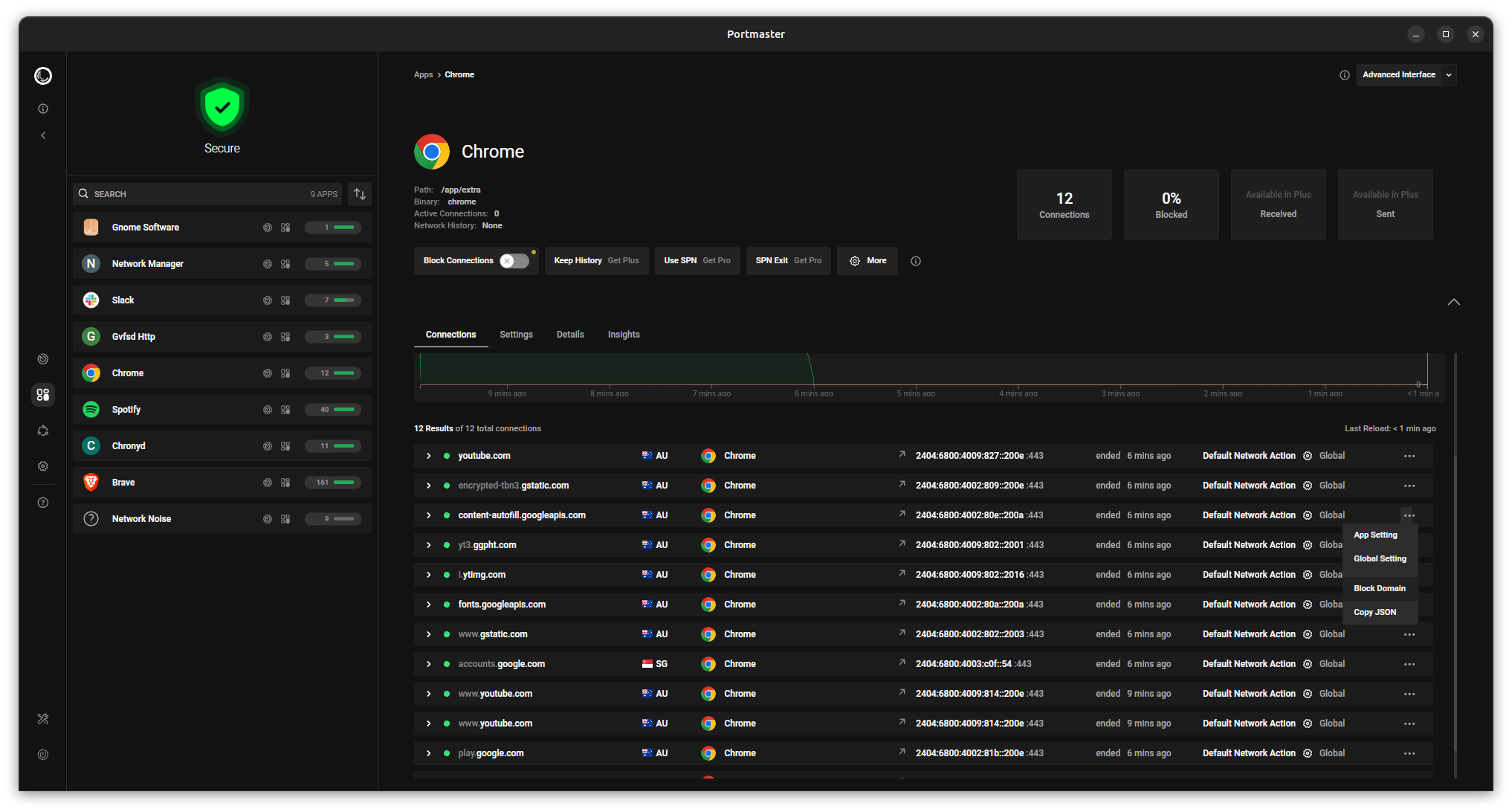Image resolution: width=1512 pixels, height=812 pixels.
Task: Open the Apps grid view in sidebar
Action: pyautogui.click(x=43, y=395)
